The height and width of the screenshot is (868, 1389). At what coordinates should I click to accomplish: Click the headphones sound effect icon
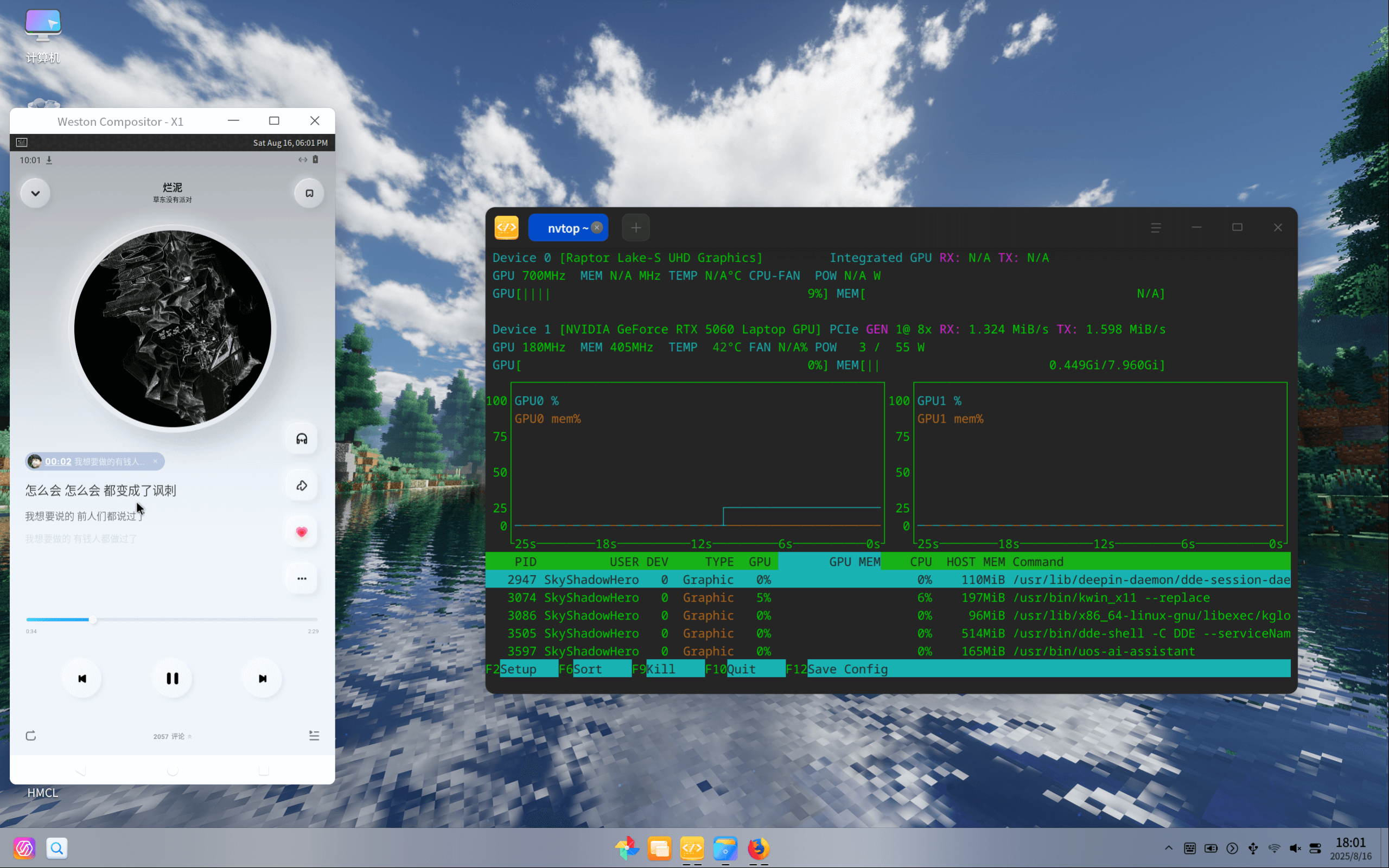(301, 439)
